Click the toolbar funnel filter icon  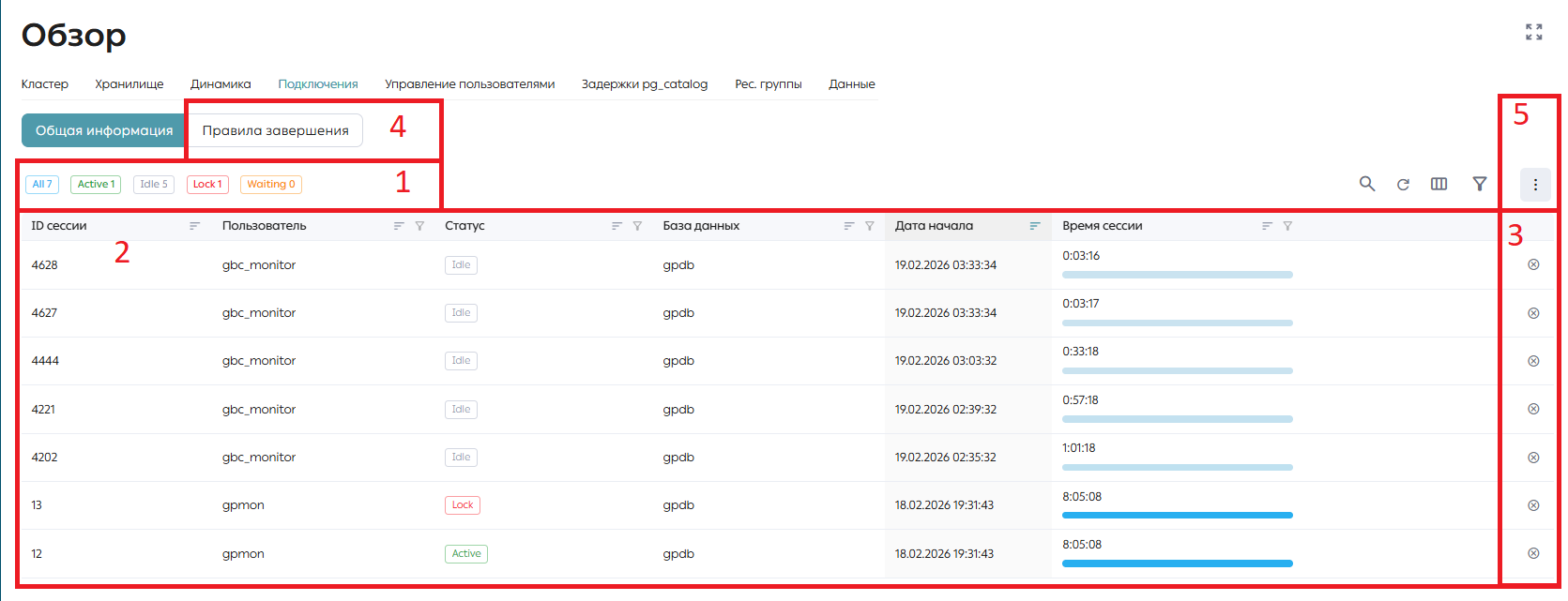(1480, 184)
